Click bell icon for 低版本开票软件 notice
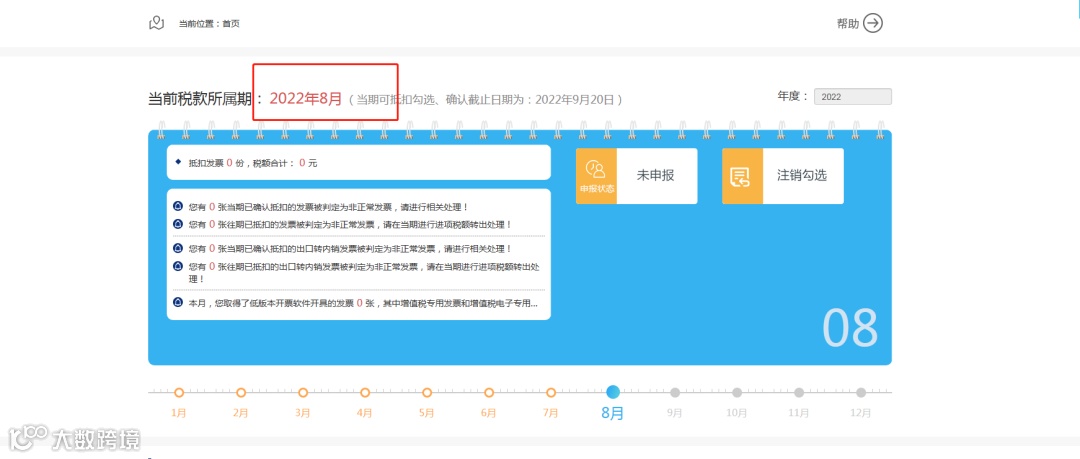The height and width of the screenshot is (459, 1080). pyautogui.click(x=178, y=303)
